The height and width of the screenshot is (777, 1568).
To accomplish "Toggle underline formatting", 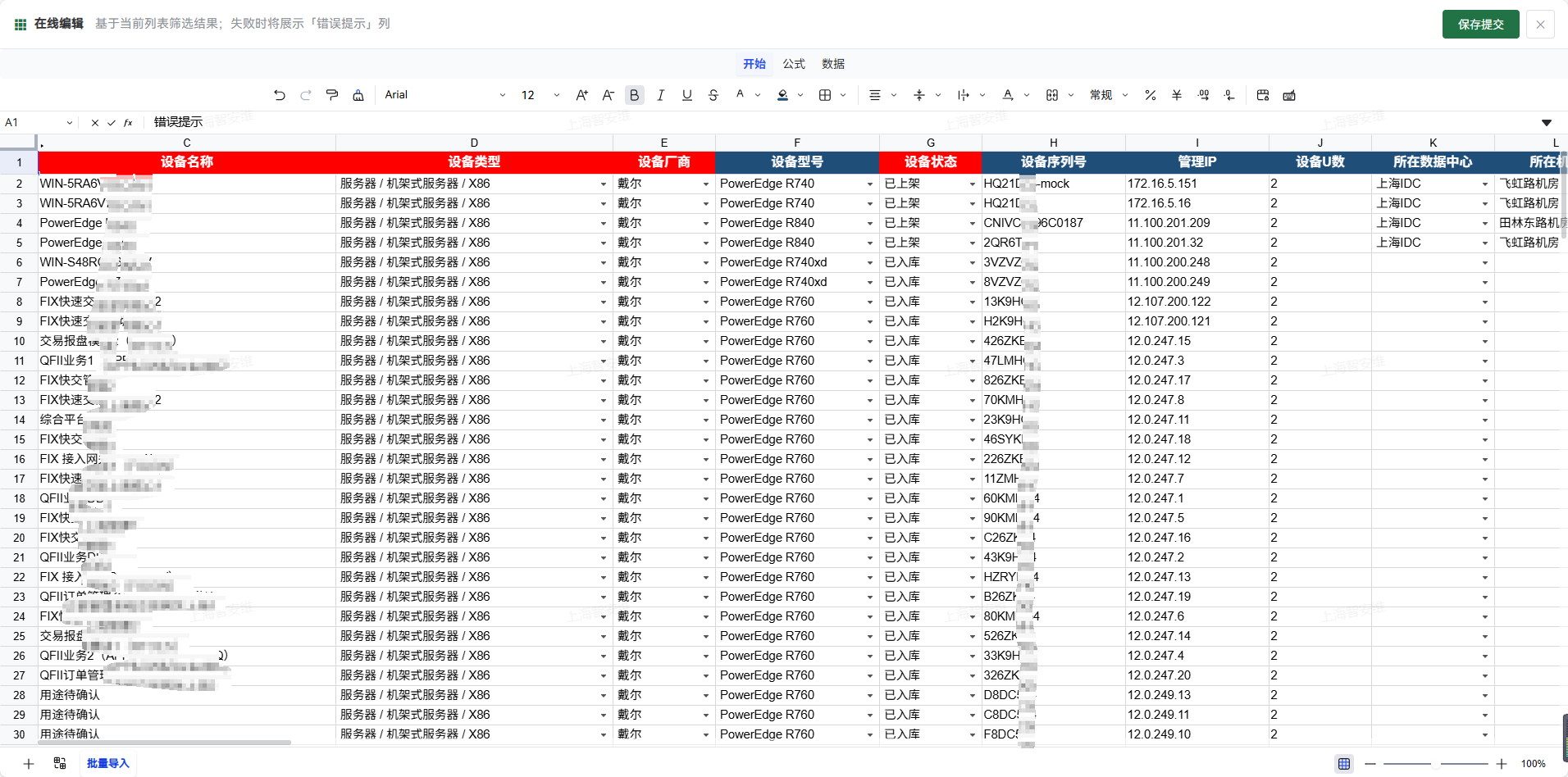I will (x=687, y=95).
